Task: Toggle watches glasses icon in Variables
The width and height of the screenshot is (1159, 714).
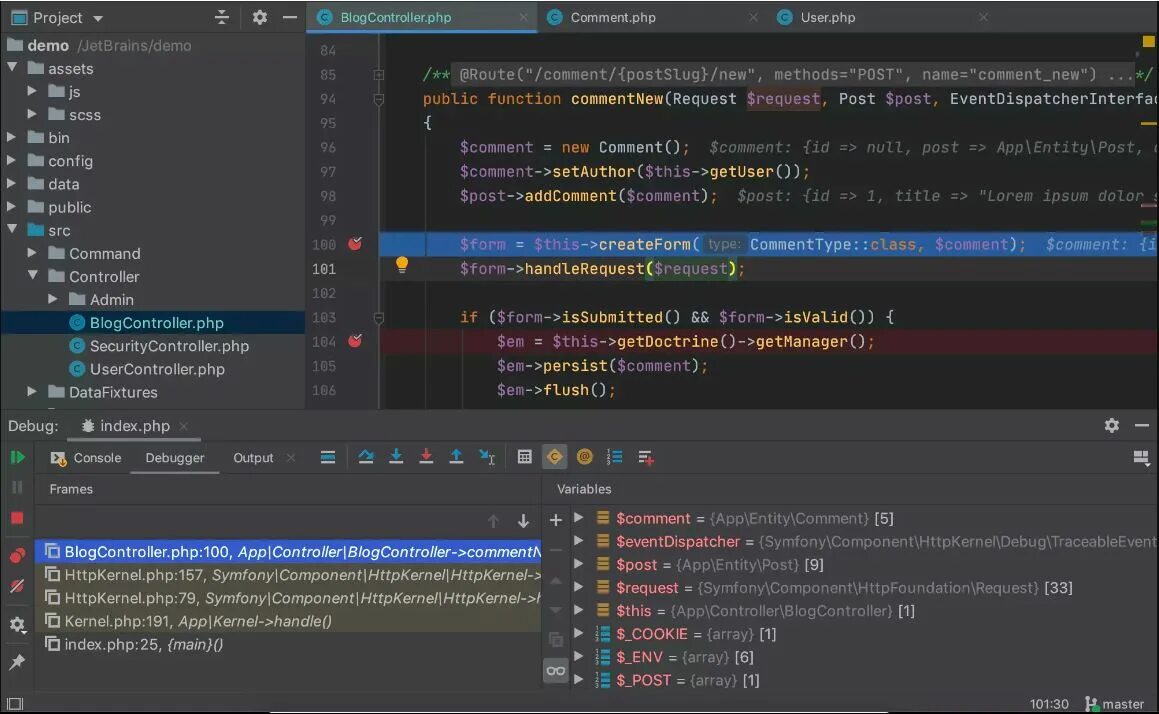Action: (x=556, y=671)
